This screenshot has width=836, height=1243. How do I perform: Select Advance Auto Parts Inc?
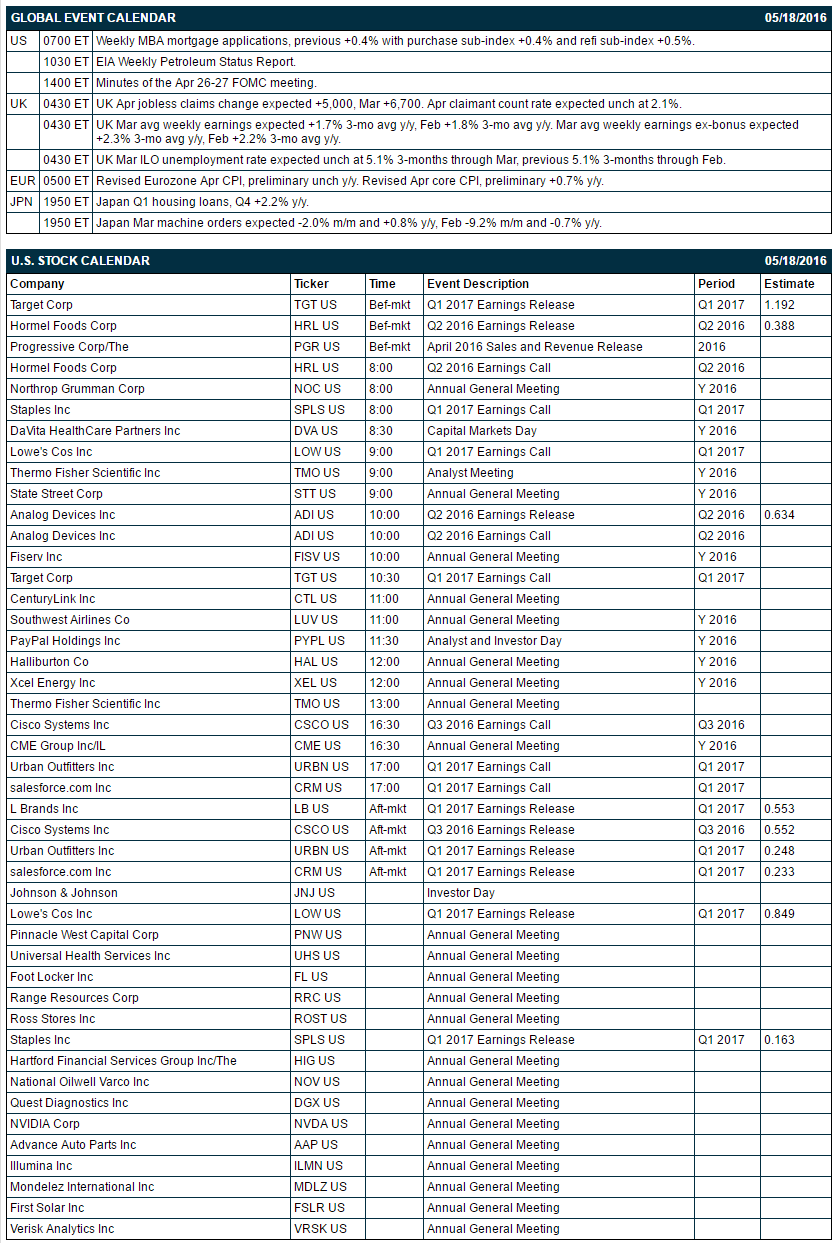coord(73,1145)
